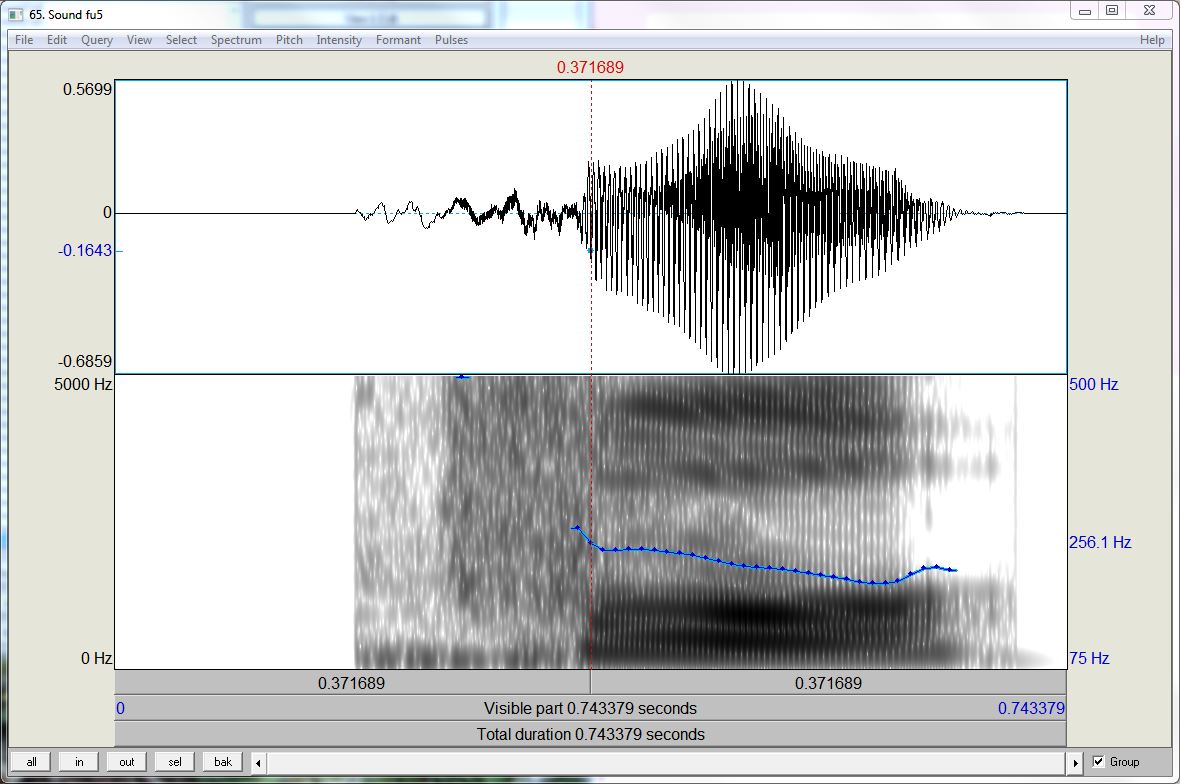Open the Intensity menu

[x=339, y=40]
